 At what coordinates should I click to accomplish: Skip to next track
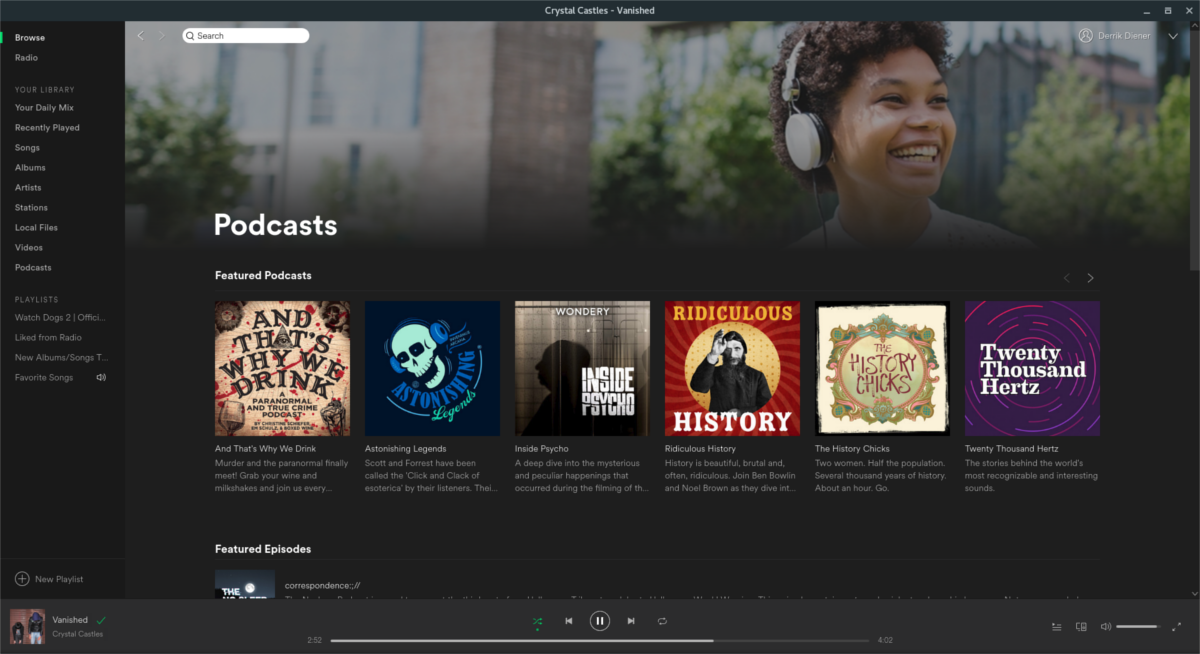pyautogui.click(x=631, y=621)
